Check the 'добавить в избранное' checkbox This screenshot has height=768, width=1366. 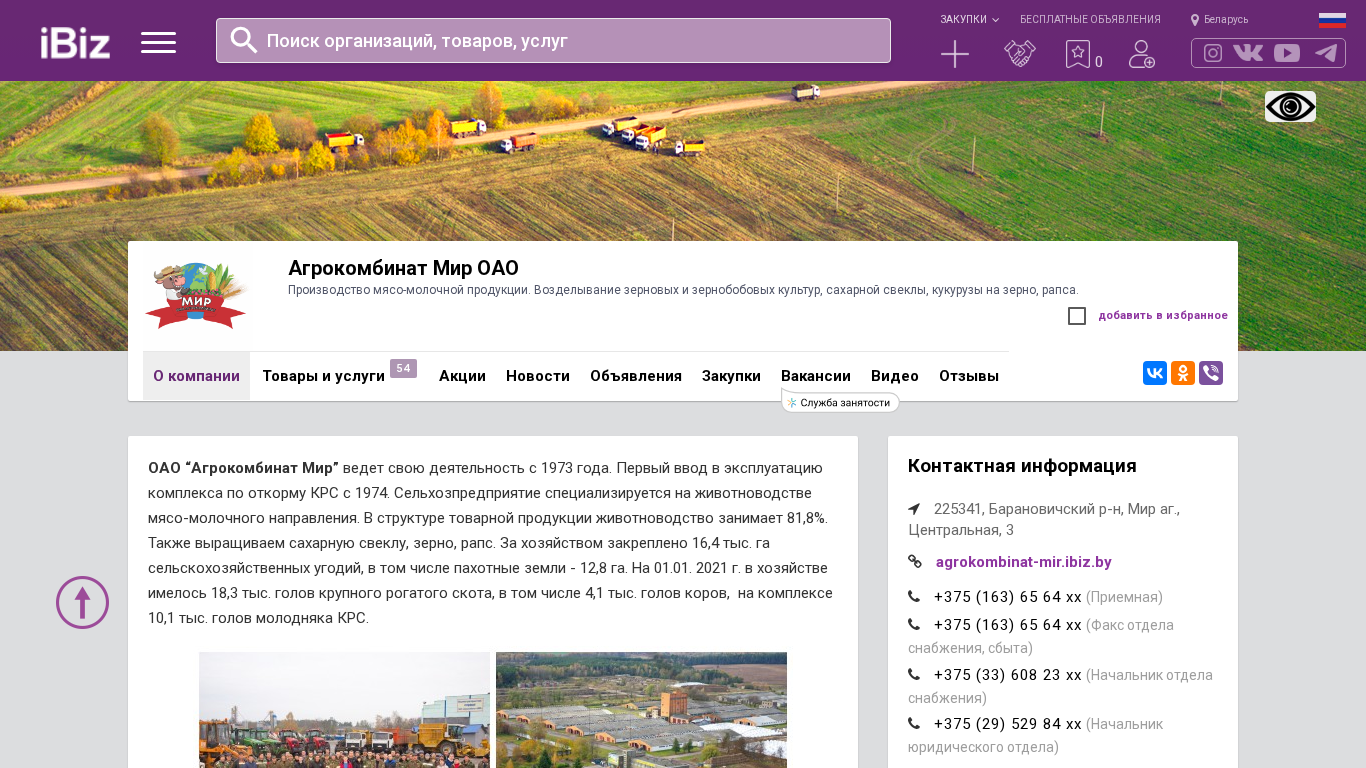click(x=1077, y=316)
